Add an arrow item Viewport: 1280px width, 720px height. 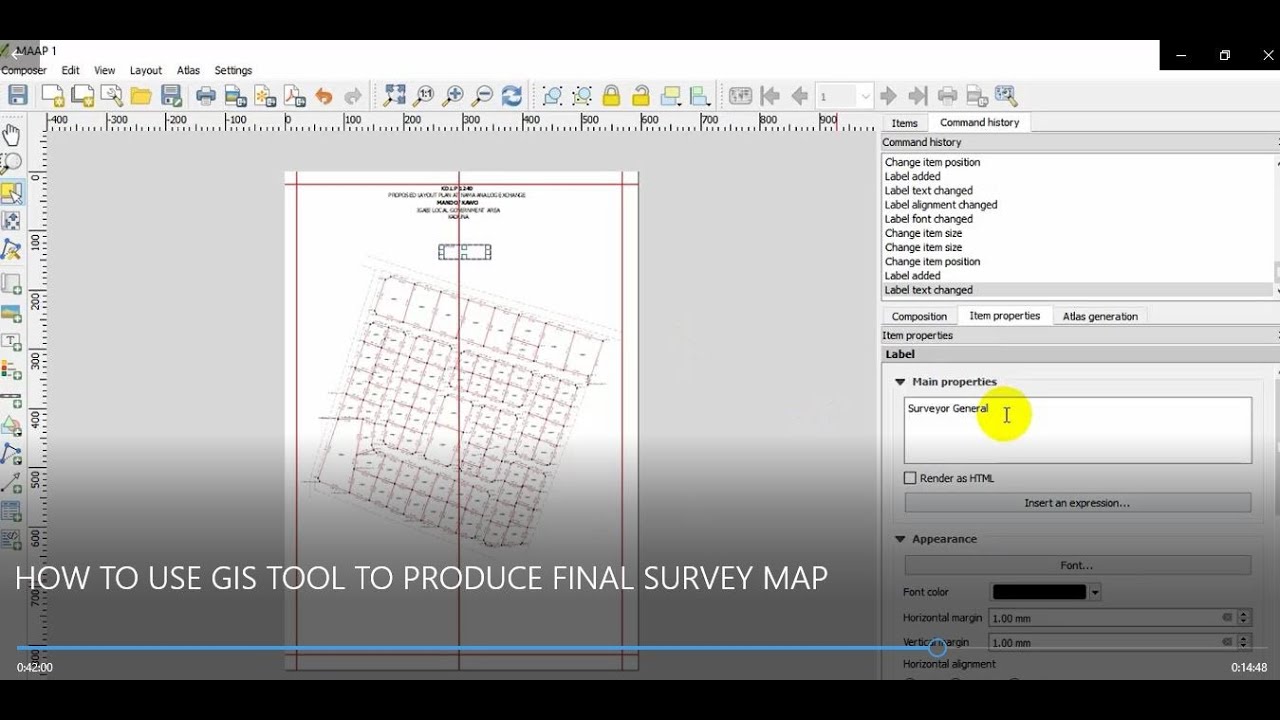(11, 483)
